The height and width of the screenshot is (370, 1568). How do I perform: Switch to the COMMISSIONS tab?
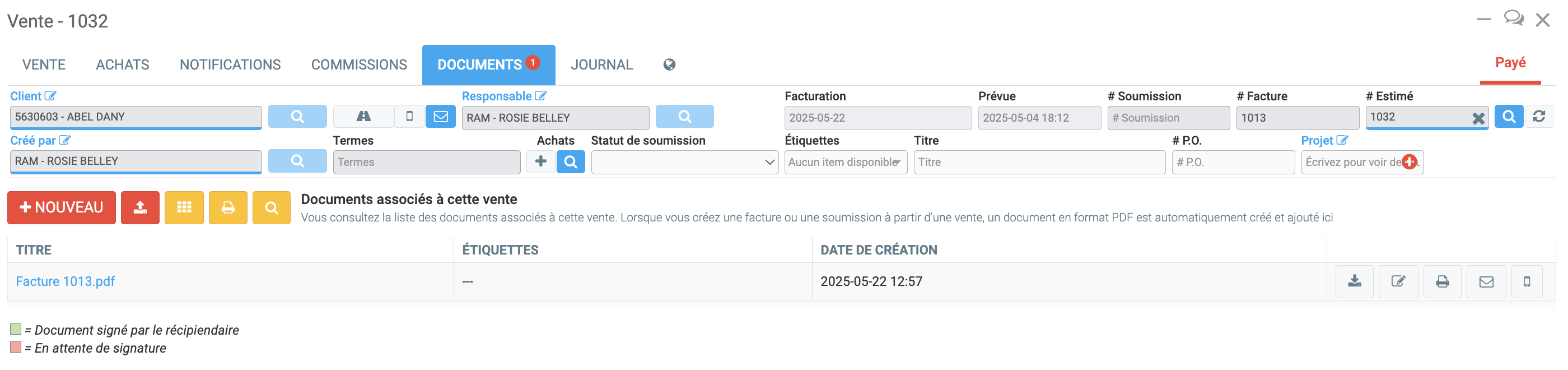359,64
